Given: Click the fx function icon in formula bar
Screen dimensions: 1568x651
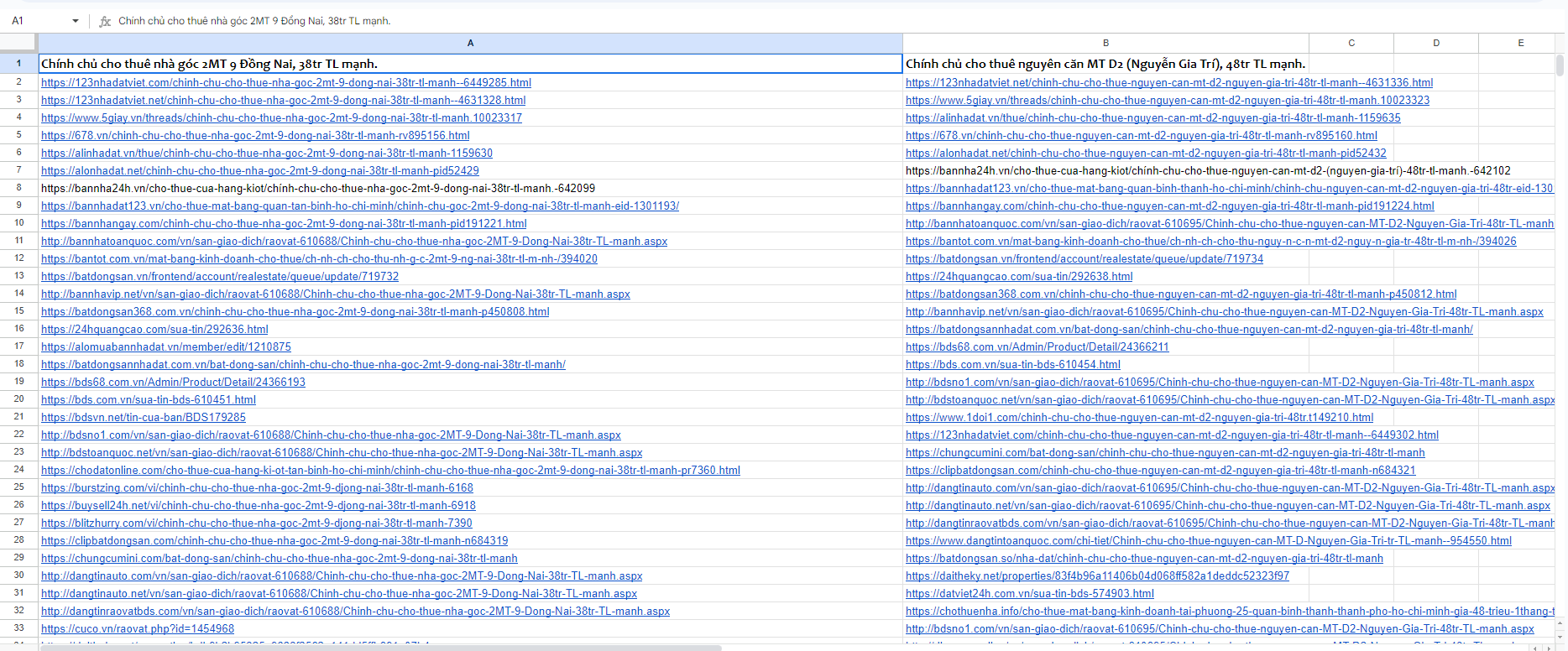Looking at the screenshot, I should tap(105, 21).
